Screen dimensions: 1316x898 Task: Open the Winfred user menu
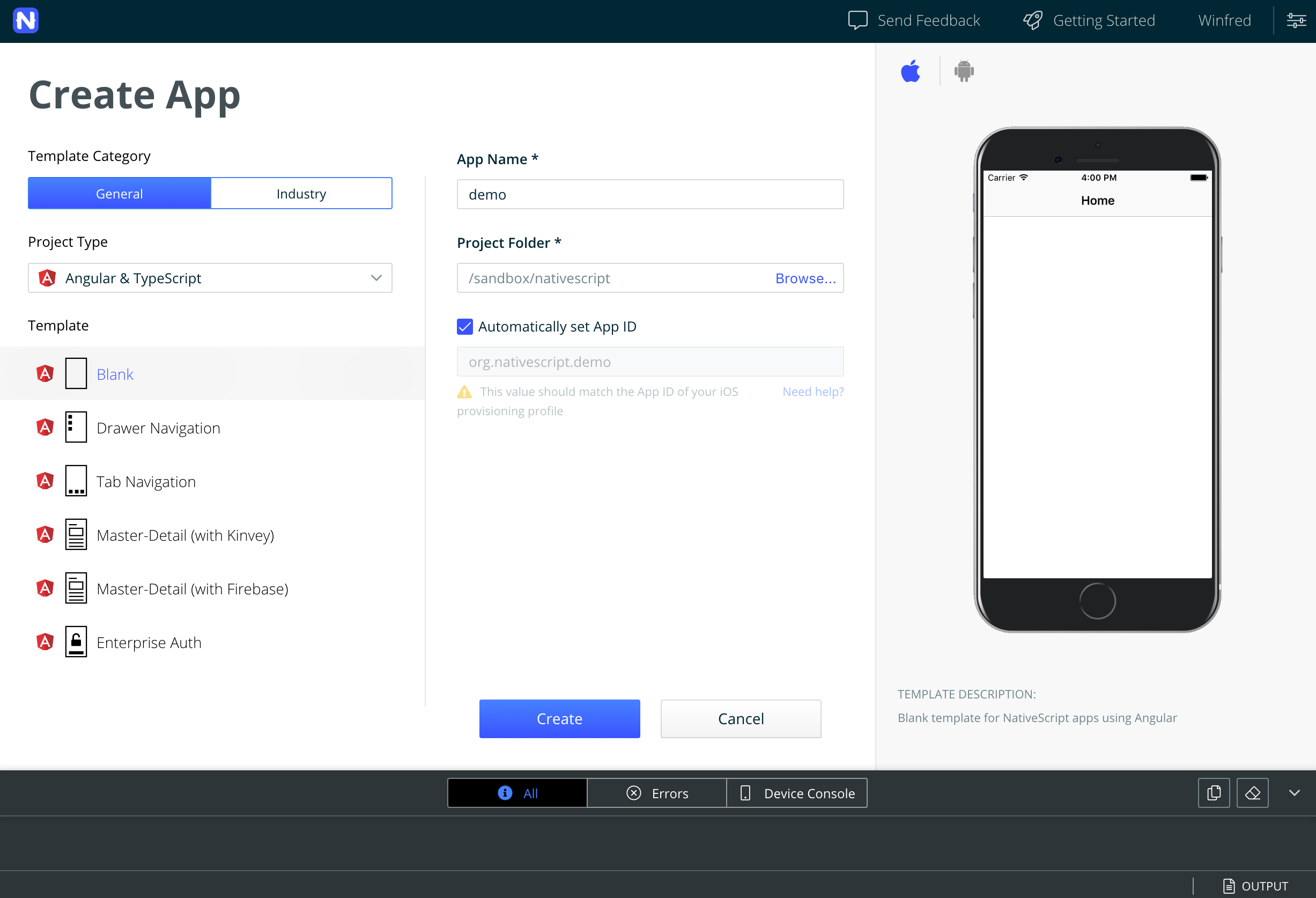click(x=1224, y=20)
